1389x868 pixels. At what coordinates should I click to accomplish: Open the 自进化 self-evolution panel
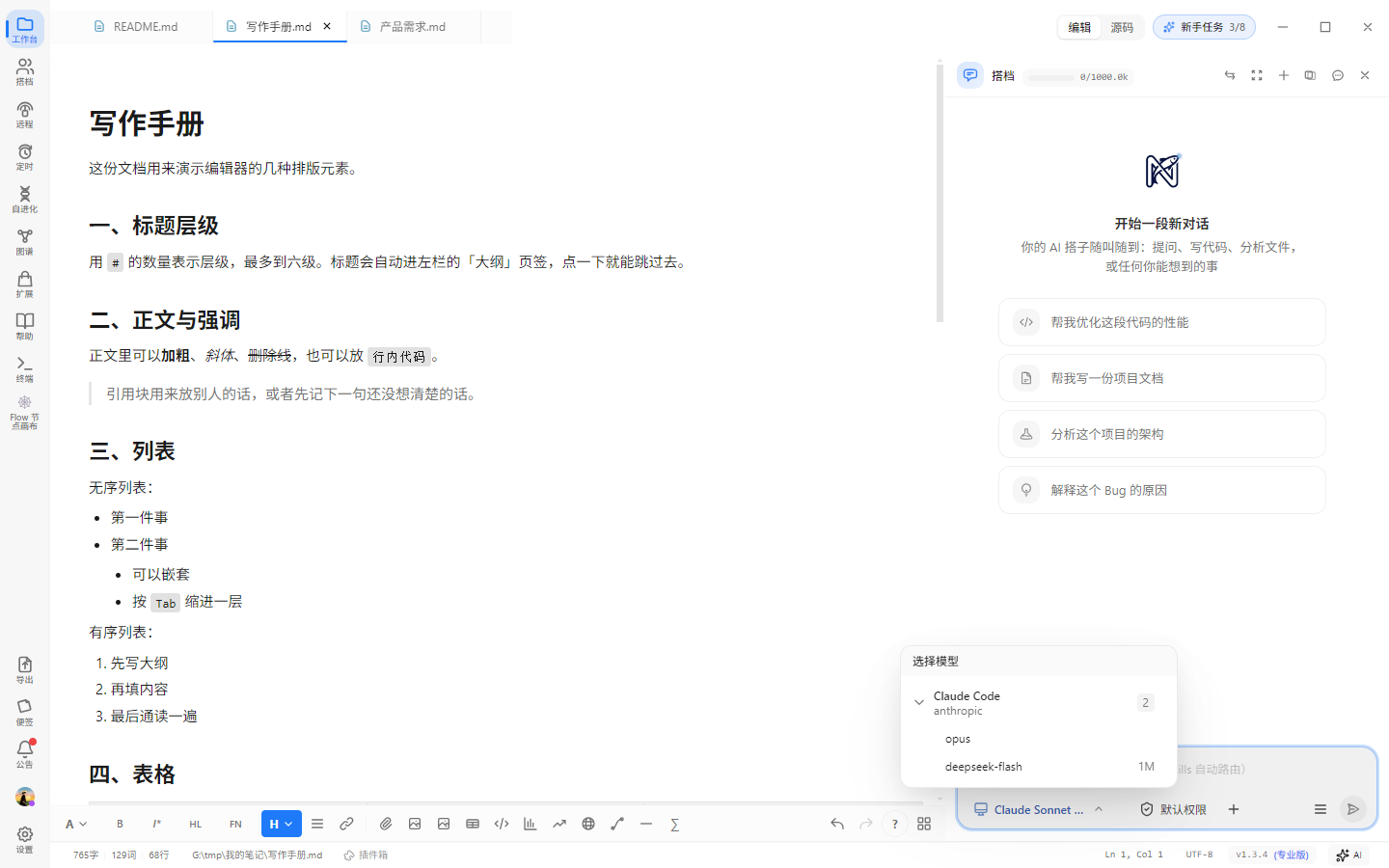(x=25, y=199)
